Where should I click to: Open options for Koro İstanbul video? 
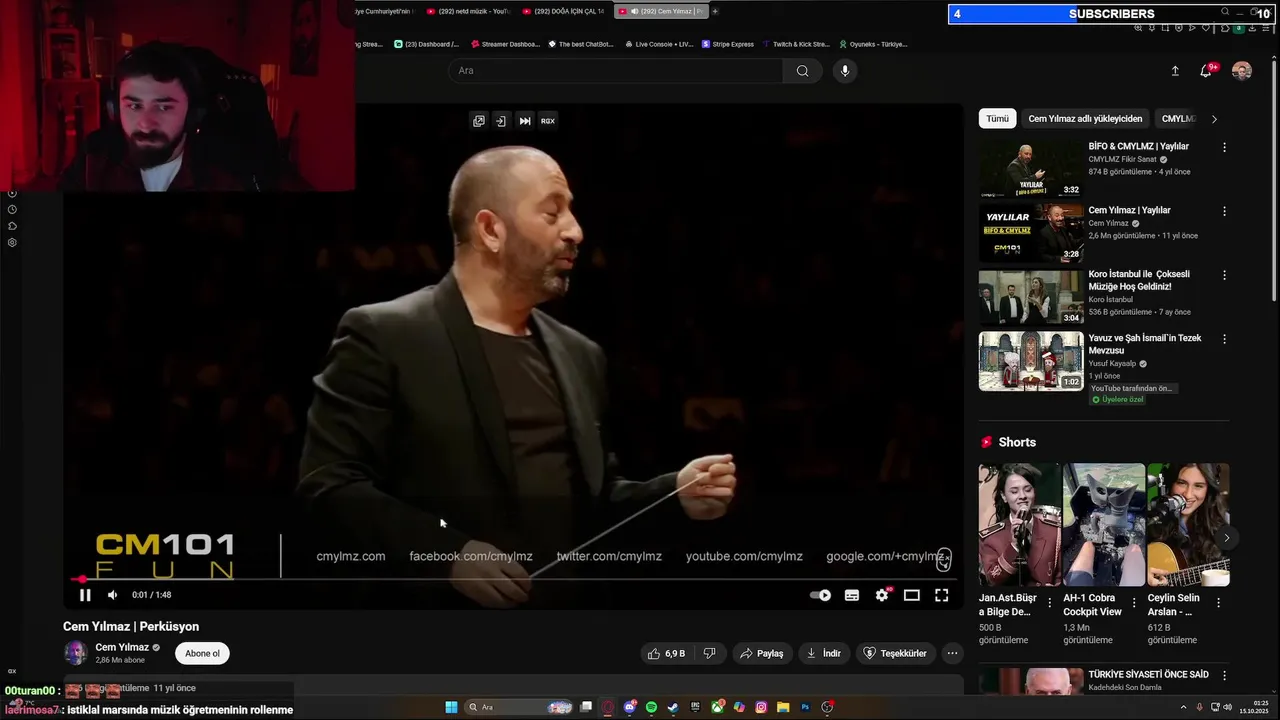1224,275
